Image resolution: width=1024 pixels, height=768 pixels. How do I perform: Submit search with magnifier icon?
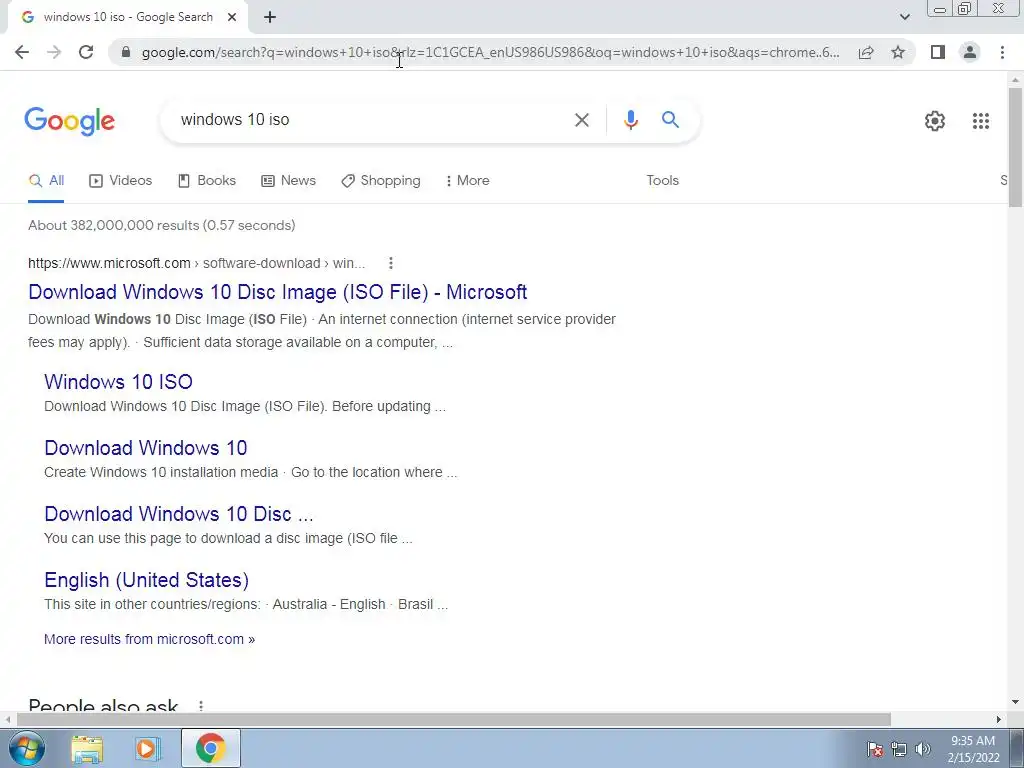coord(670,120)
